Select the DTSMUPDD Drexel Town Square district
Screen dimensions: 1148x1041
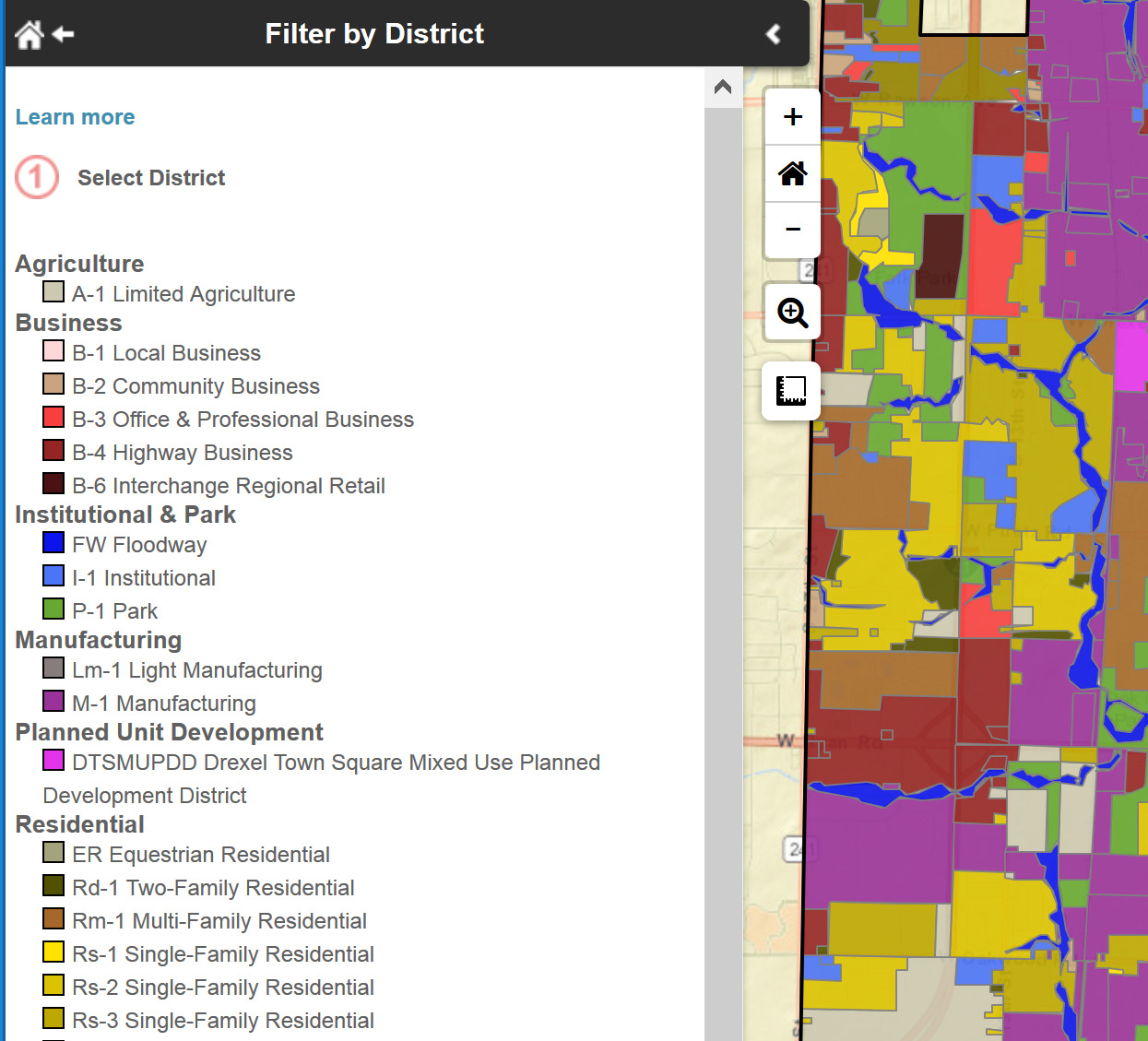(x=336, y=763)
